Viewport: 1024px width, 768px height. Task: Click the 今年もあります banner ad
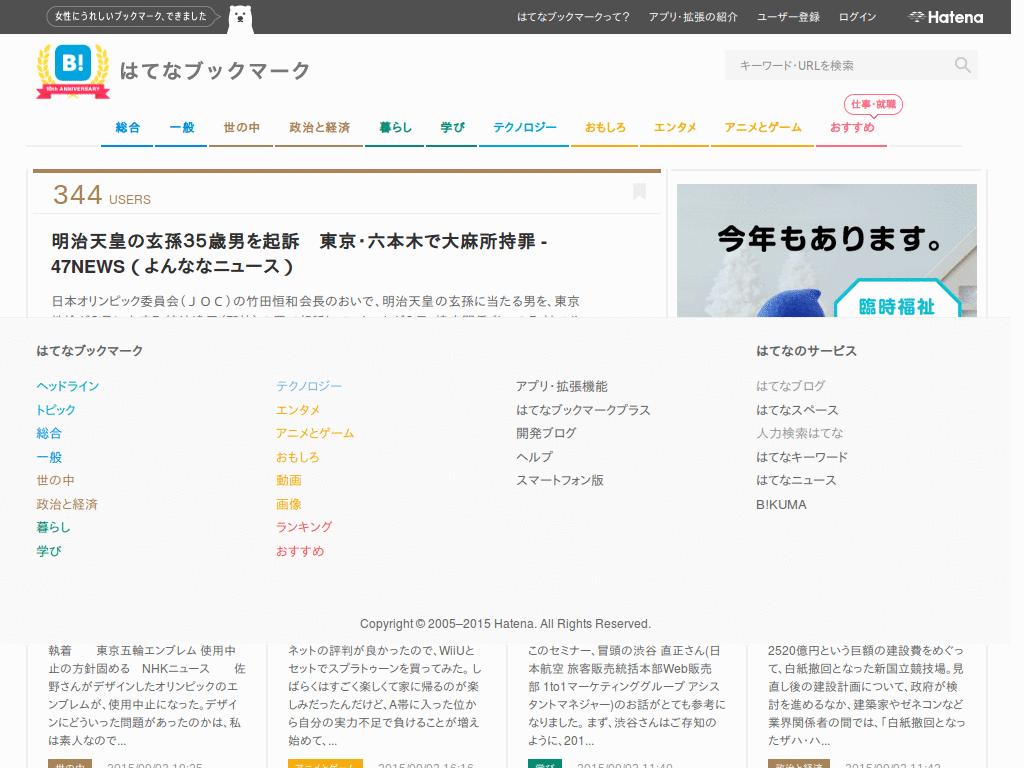tap(827, 251)
